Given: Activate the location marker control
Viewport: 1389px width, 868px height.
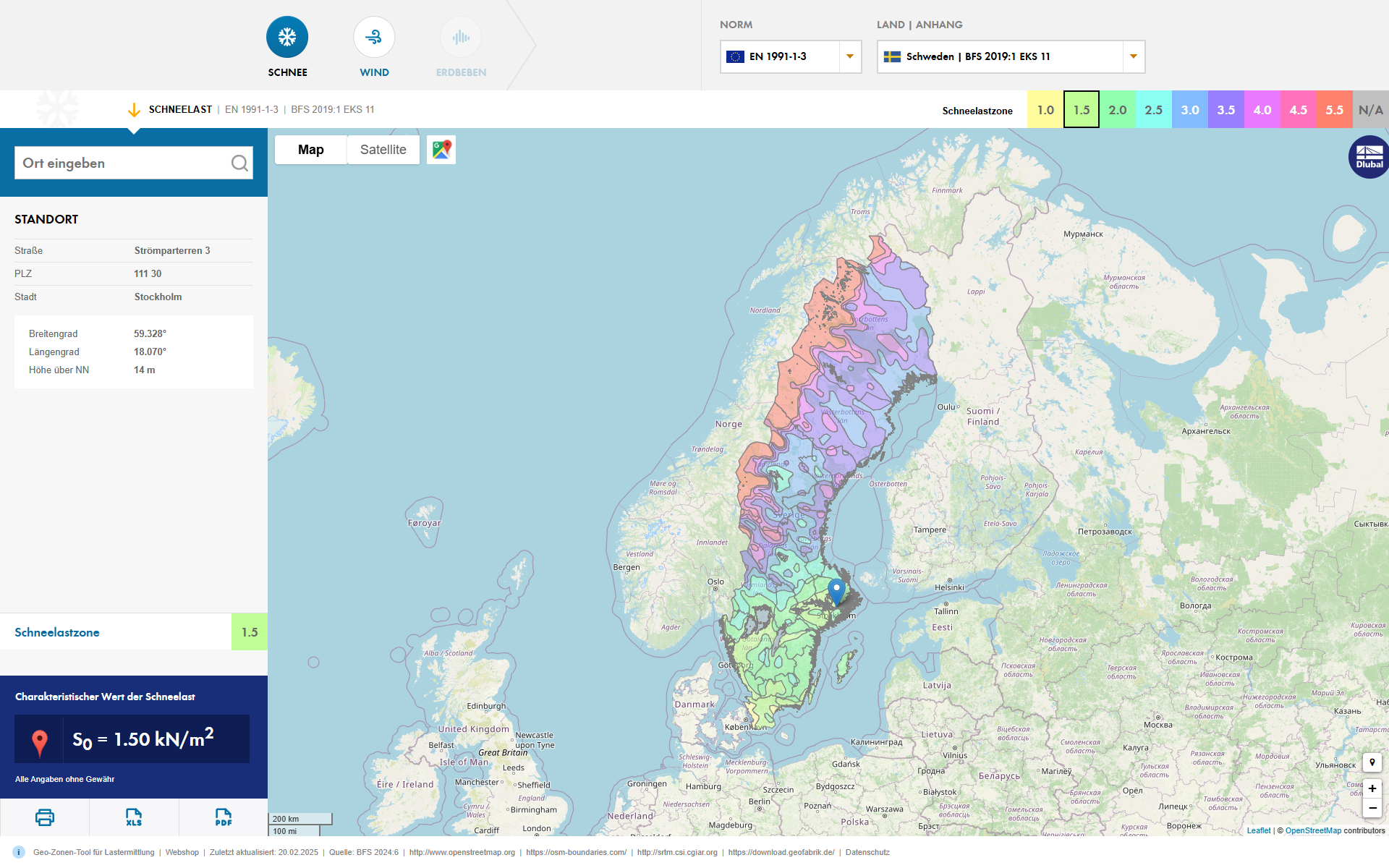Looking at the screenshot, I should tap(1372, 762).
